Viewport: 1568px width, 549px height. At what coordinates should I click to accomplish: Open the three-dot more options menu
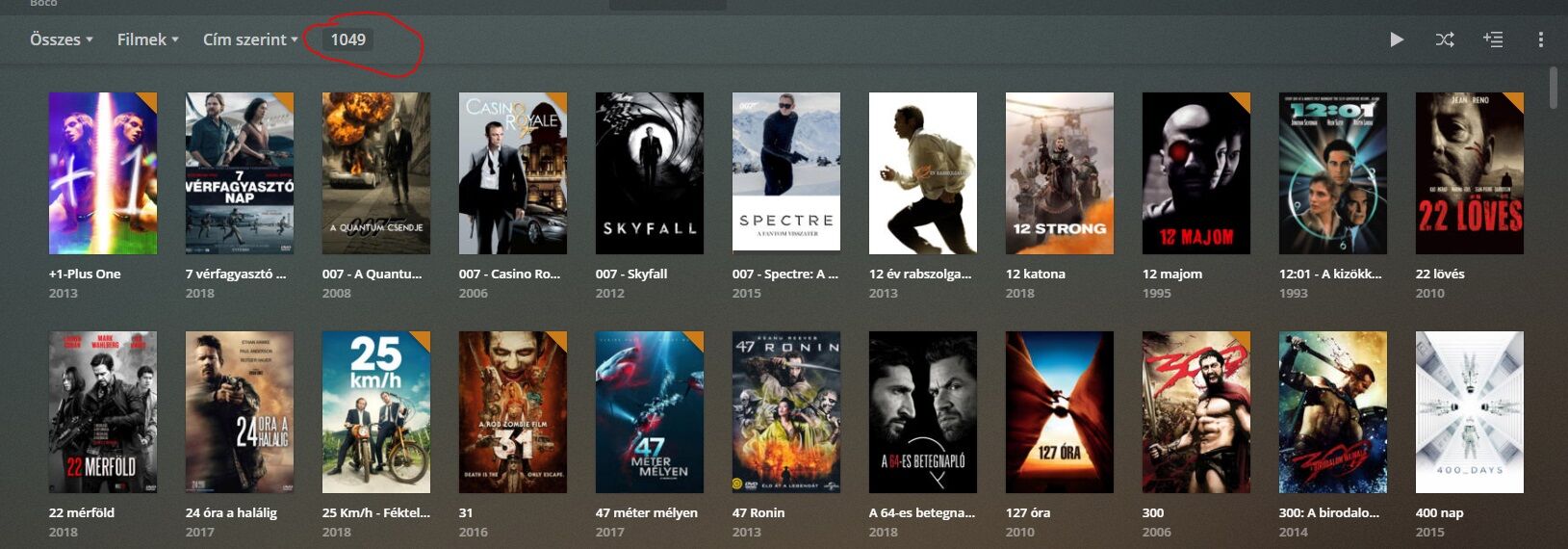pos(1541,39)
